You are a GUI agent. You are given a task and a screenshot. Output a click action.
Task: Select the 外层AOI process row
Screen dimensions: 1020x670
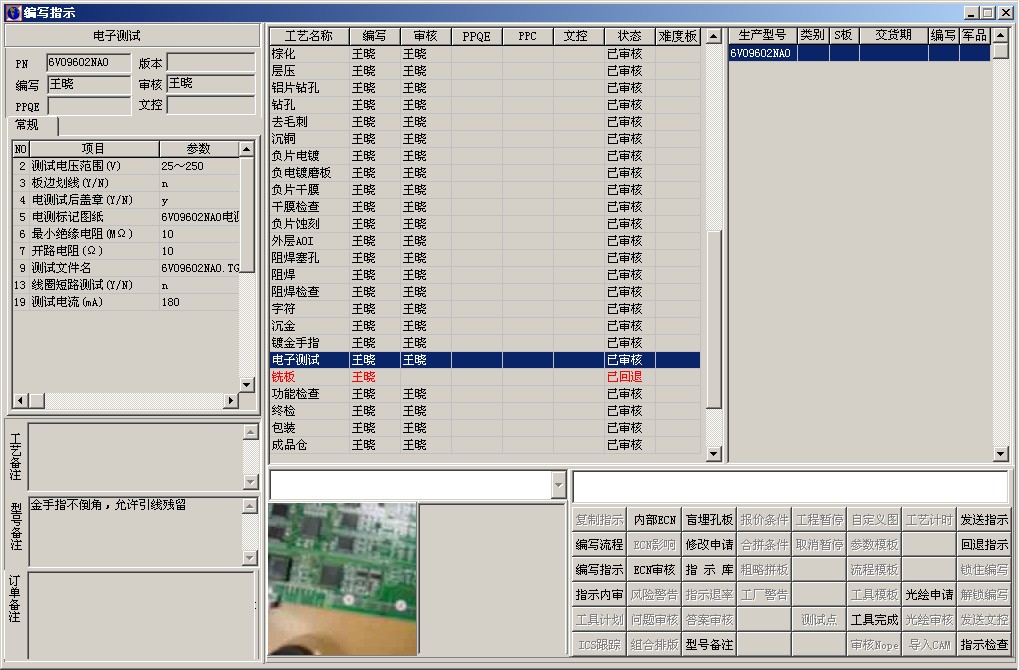tap(485, 241)
